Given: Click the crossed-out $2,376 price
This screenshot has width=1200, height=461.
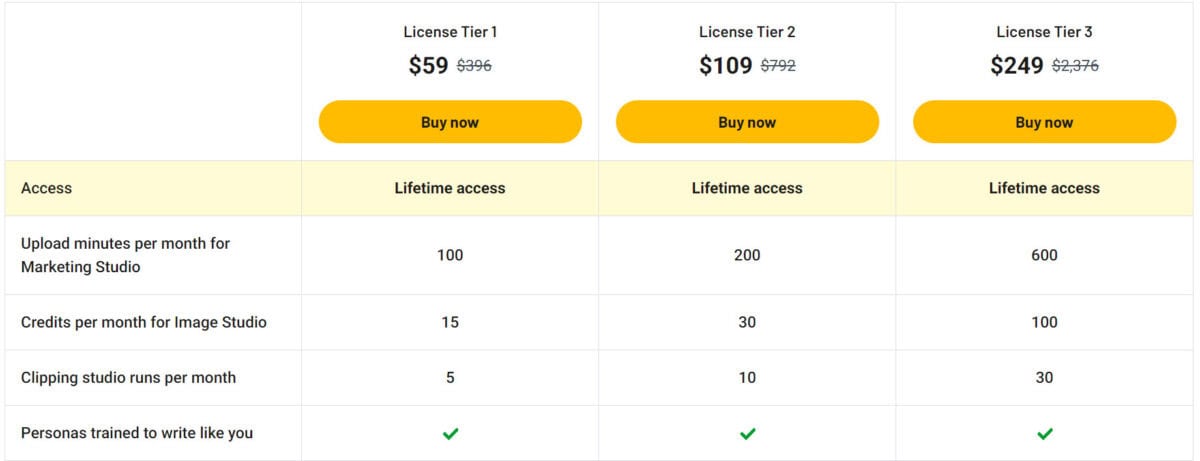Looking at the screenshot, I should point(1075,67).
